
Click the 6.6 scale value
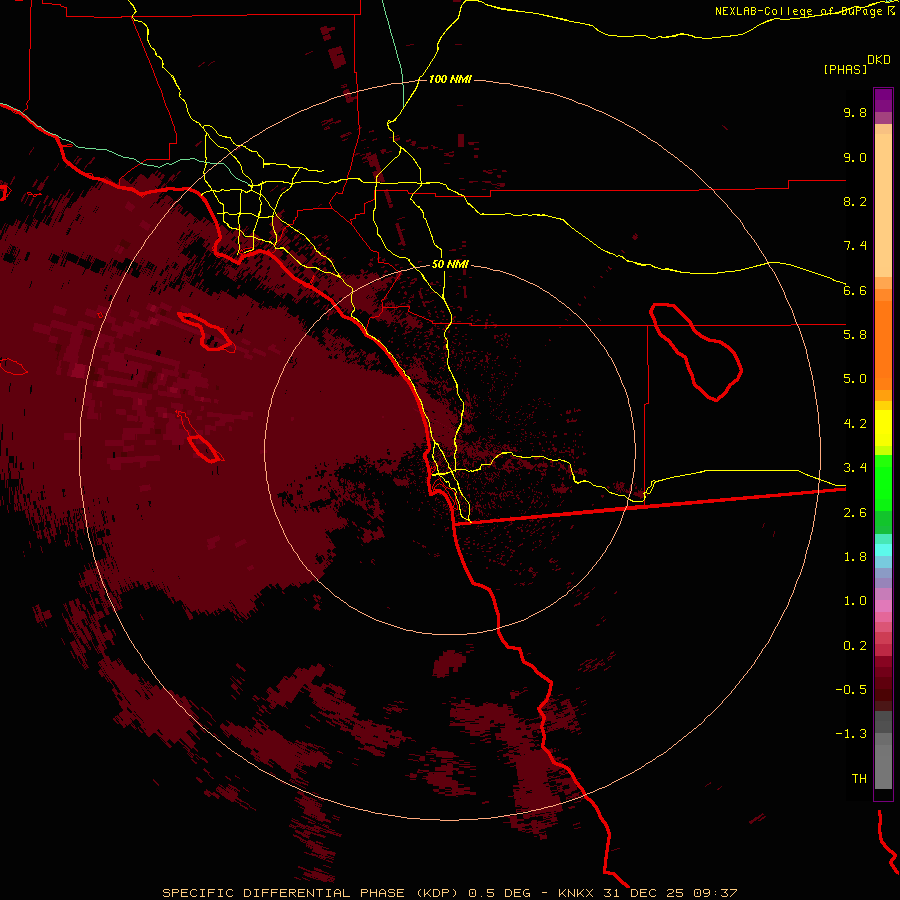pos(855,290)
